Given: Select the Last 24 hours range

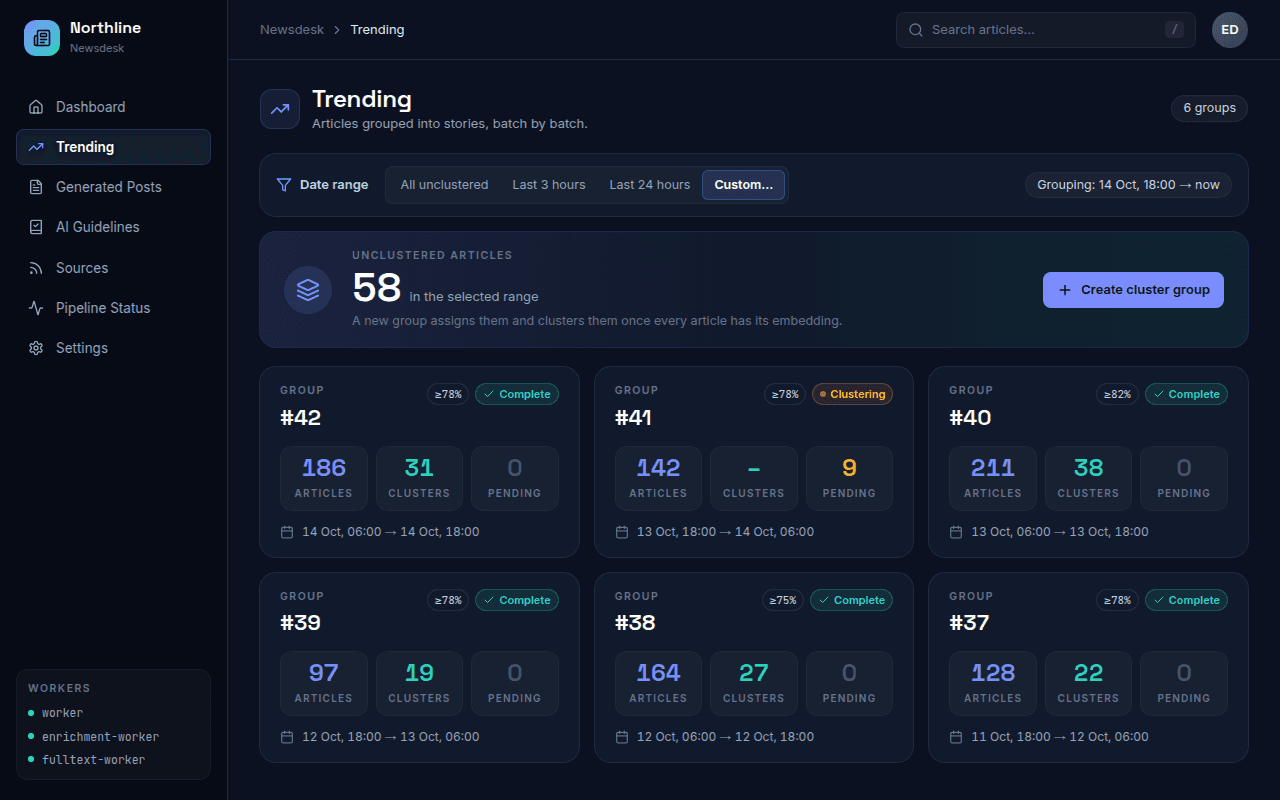Looking at the screenshot, I should [x=650, y=185].
